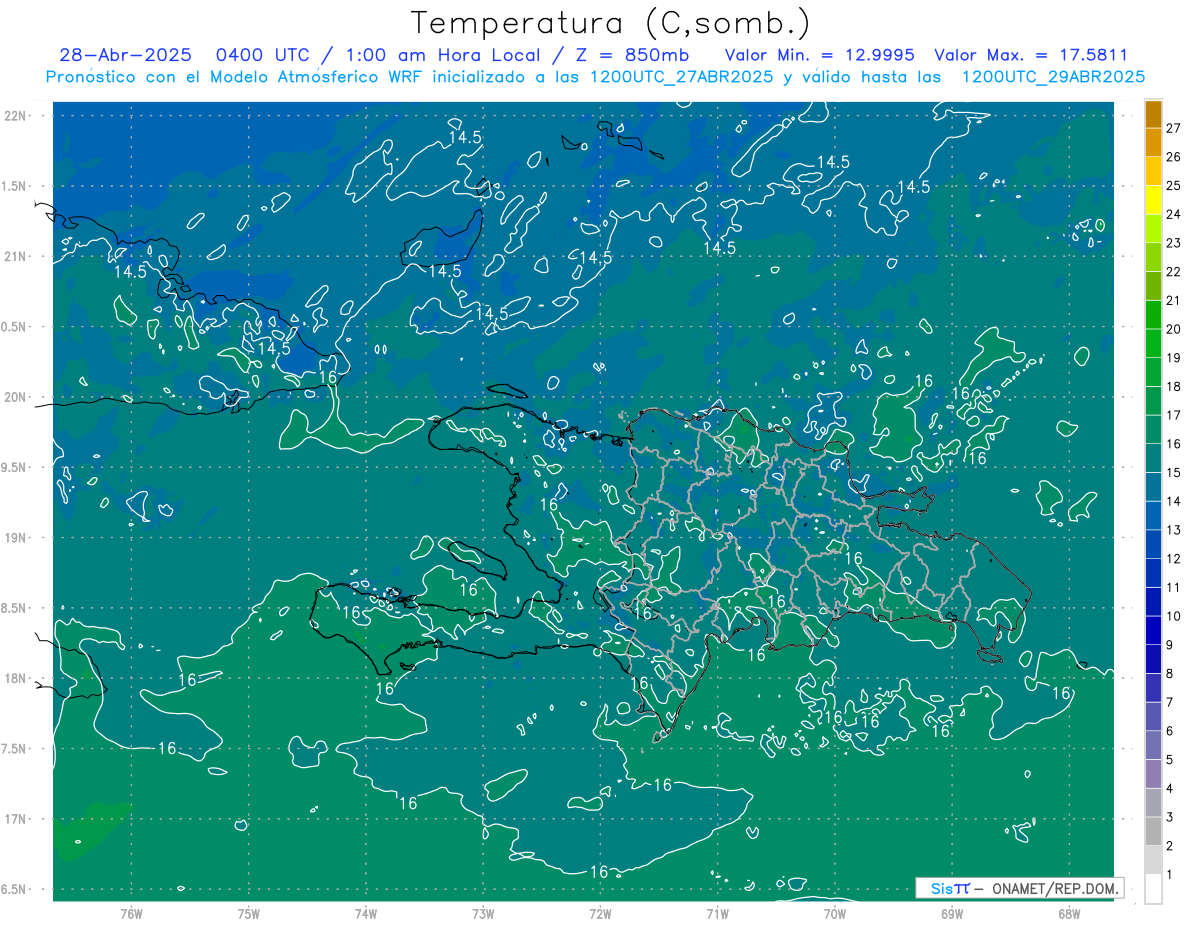Click the "70W" longitude axis label
The height and width of the screenshot is (927, 1200).
[x=835, y=914]
